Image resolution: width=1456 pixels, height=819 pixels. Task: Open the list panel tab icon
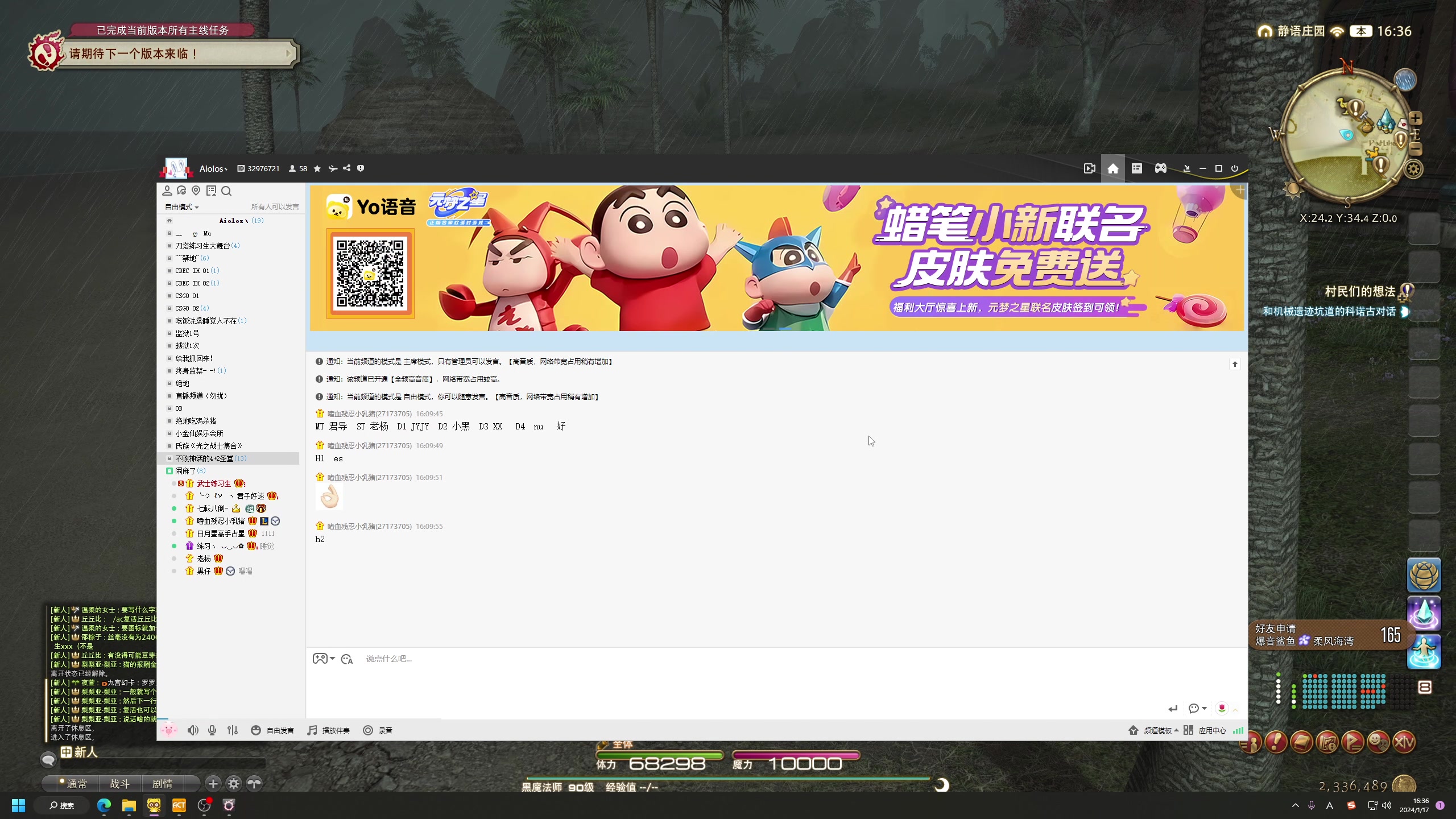(1137, 168)
